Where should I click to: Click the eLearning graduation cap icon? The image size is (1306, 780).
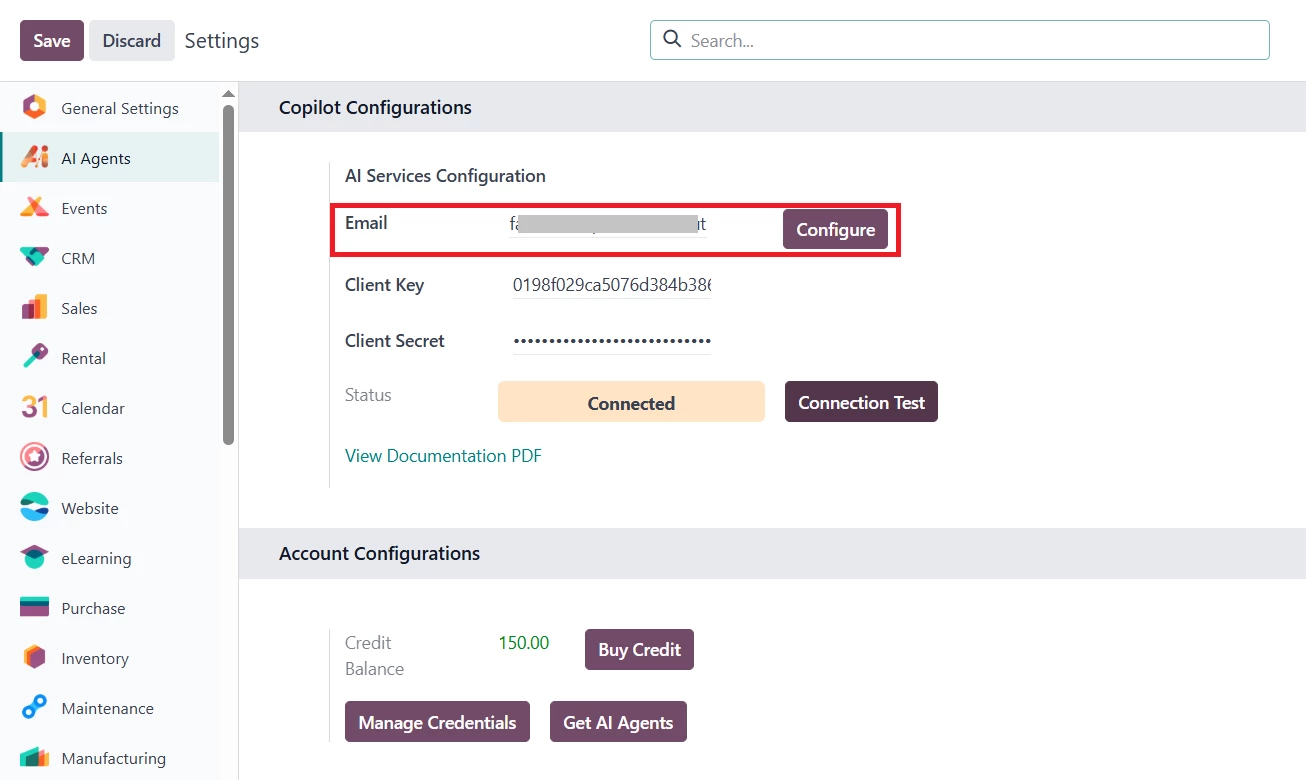(34, 558)
